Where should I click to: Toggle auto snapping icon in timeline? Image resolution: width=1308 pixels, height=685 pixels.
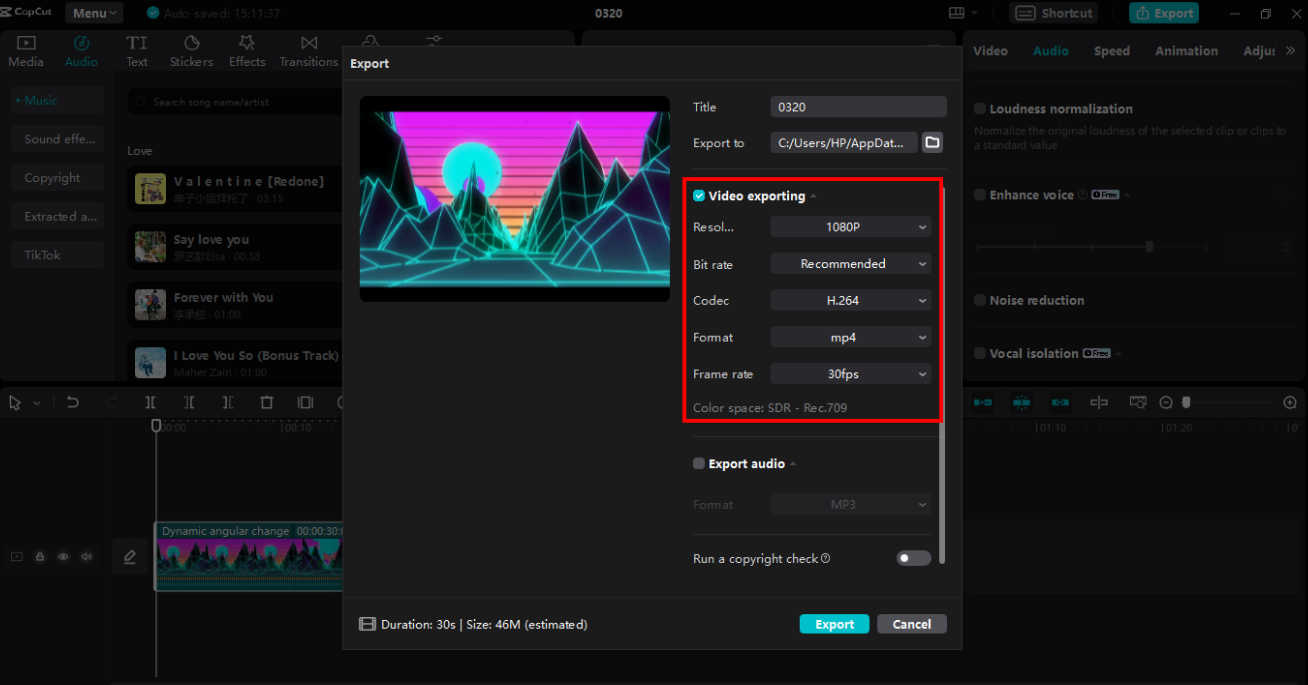[x=1021, y=402]
